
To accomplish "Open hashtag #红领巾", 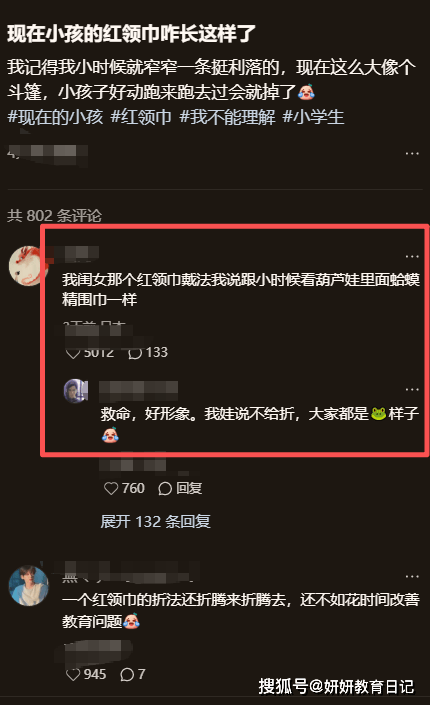I will coord(141,117).
